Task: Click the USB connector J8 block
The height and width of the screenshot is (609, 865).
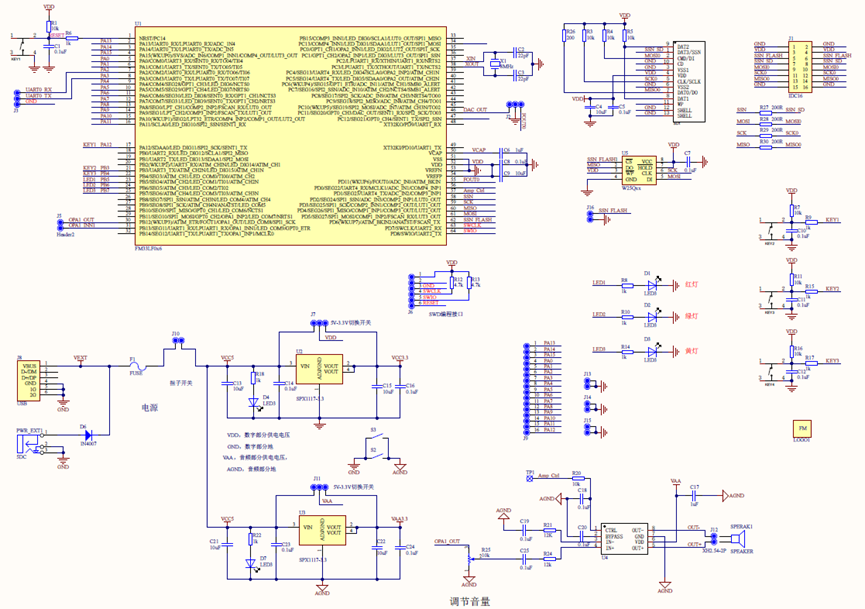Action: point(31,379)
